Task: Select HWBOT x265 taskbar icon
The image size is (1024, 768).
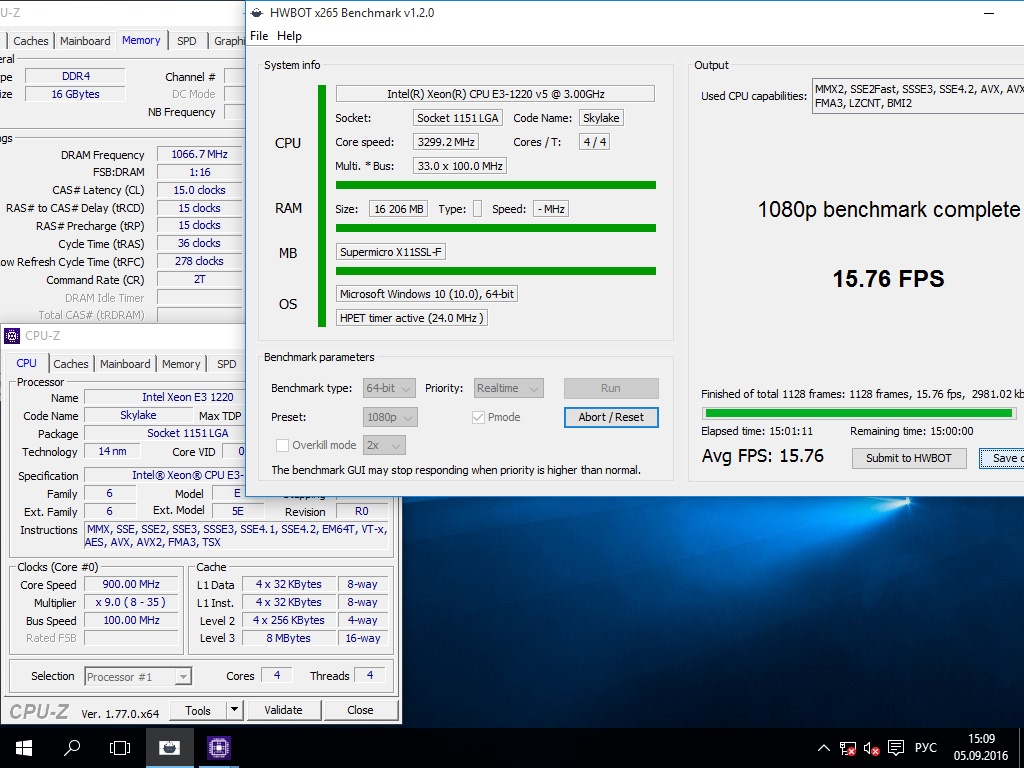Action: 169,748
